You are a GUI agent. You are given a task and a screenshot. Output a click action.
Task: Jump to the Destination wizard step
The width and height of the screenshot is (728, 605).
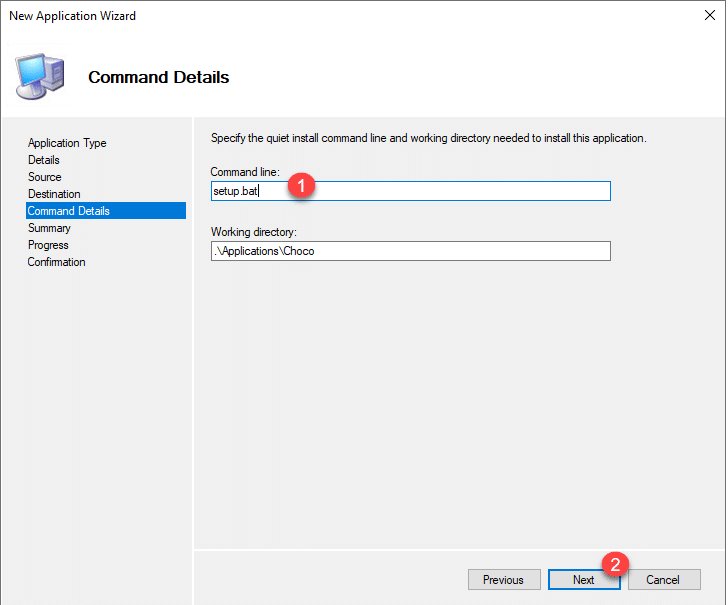coord(55,194)
